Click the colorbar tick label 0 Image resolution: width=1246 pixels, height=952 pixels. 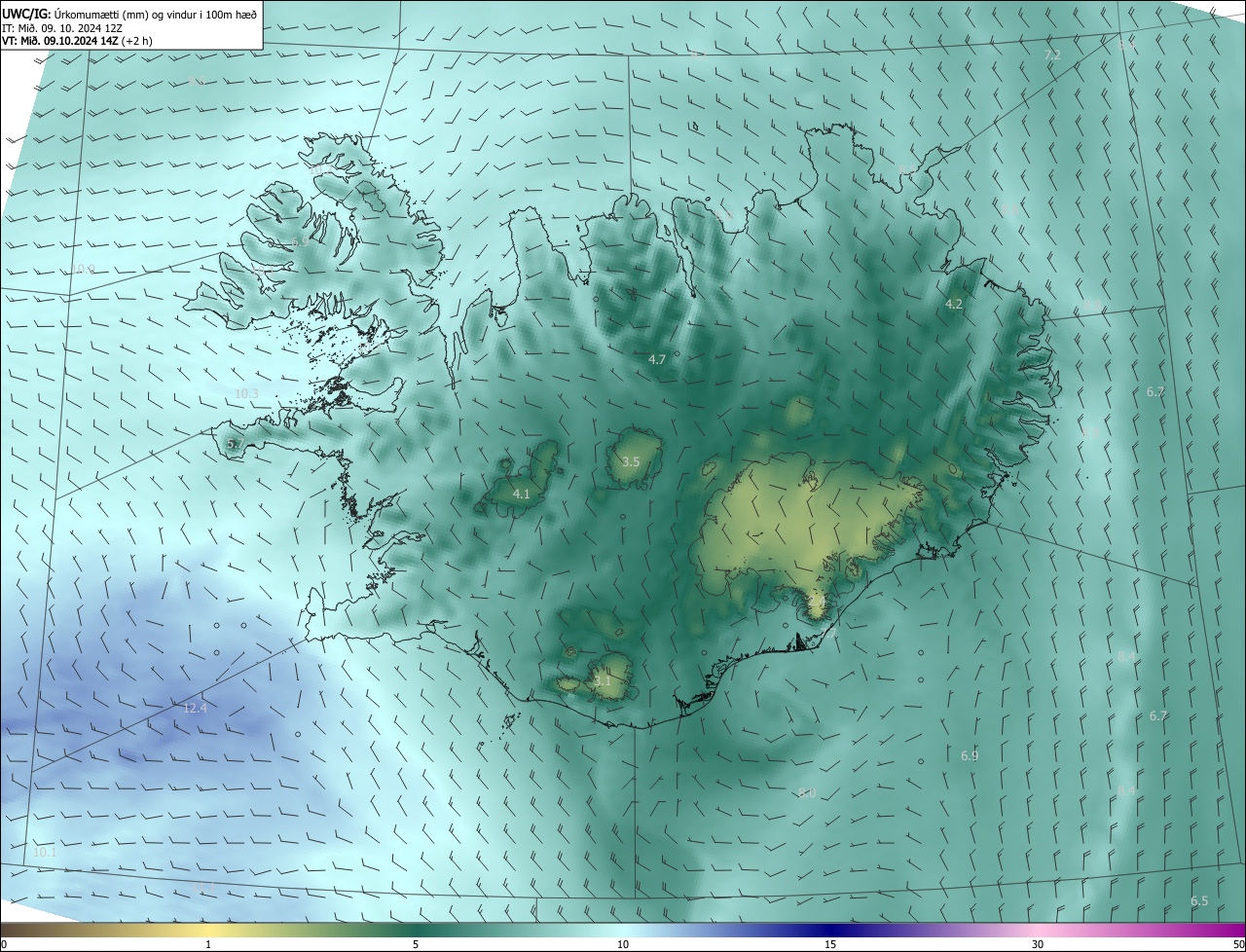click(4, 944)
